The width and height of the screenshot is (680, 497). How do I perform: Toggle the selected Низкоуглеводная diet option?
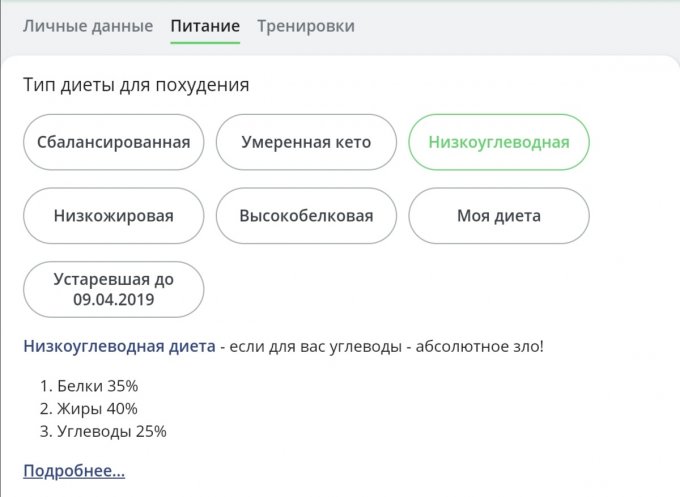tap(499, 142)
